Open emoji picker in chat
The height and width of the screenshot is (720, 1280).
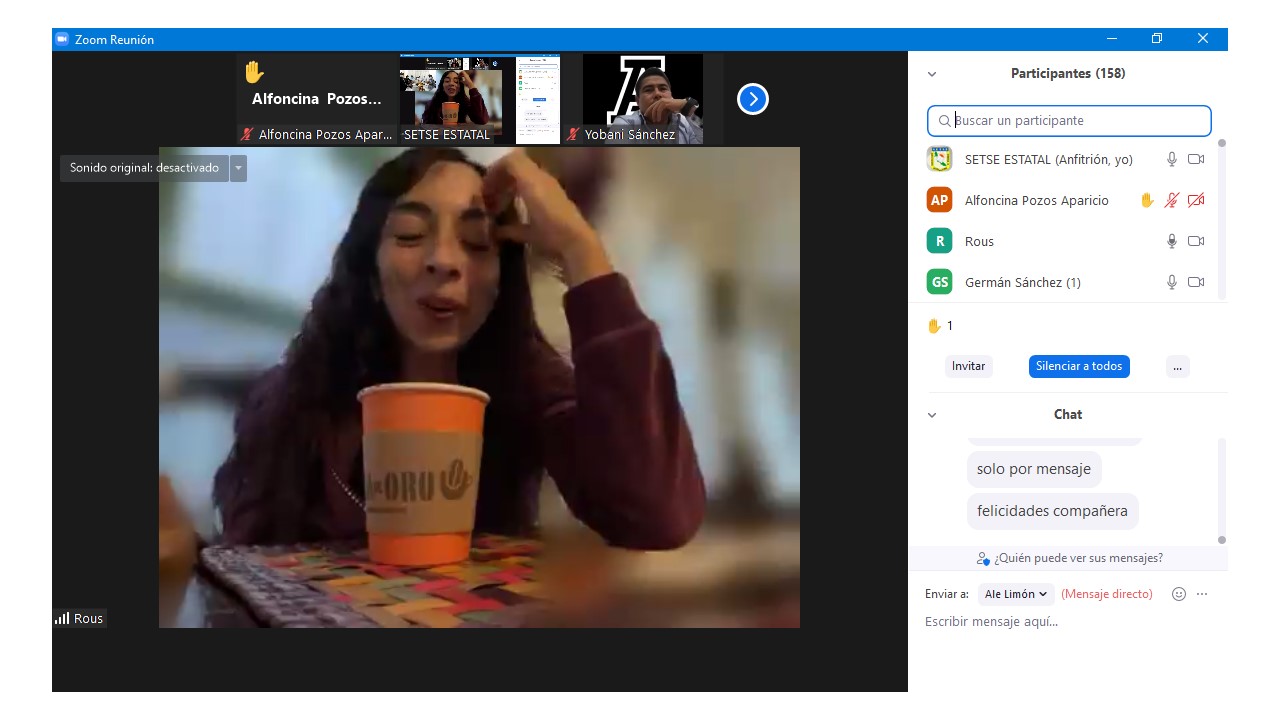click(1178, 594)
